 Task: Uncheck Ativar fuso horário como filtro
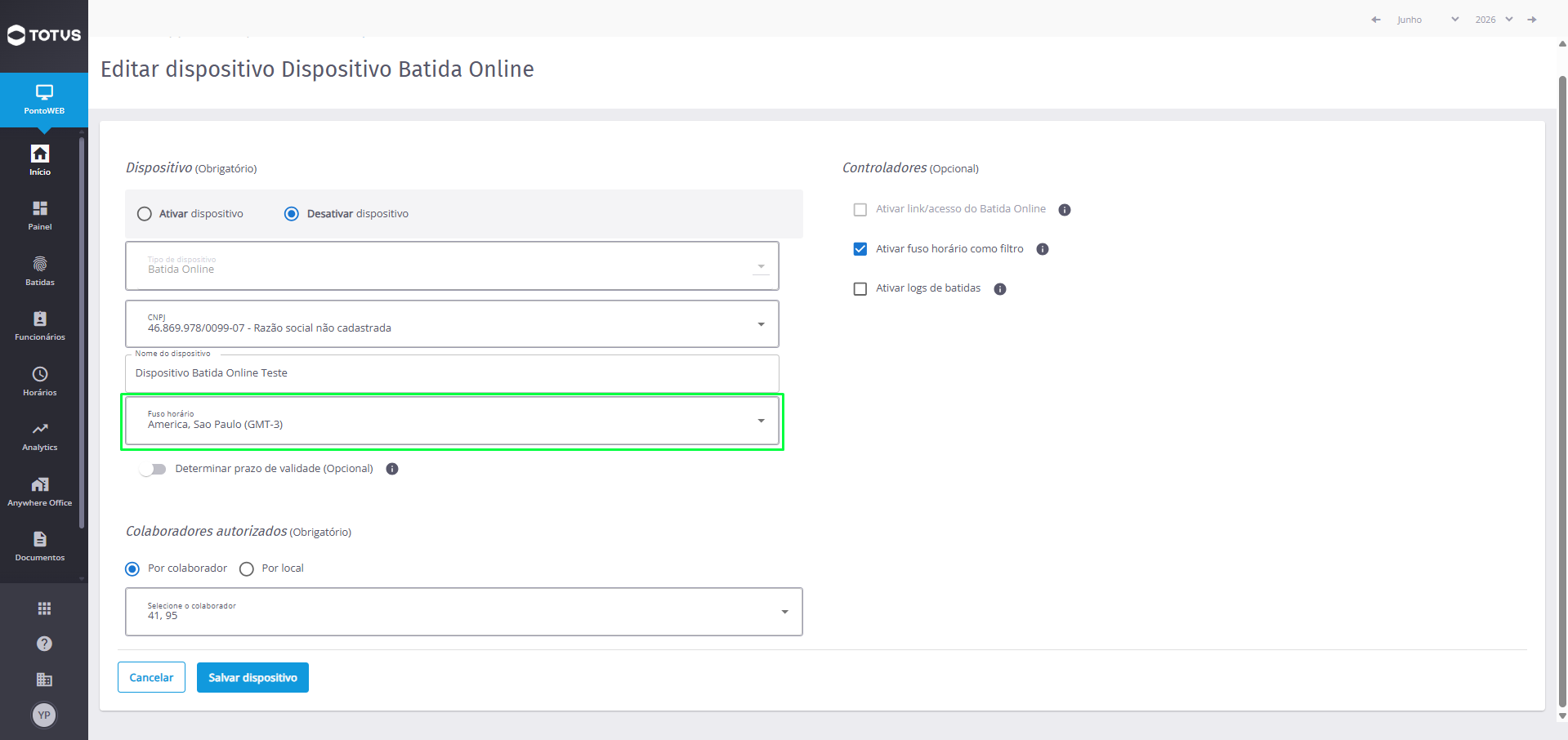(860, 249)
